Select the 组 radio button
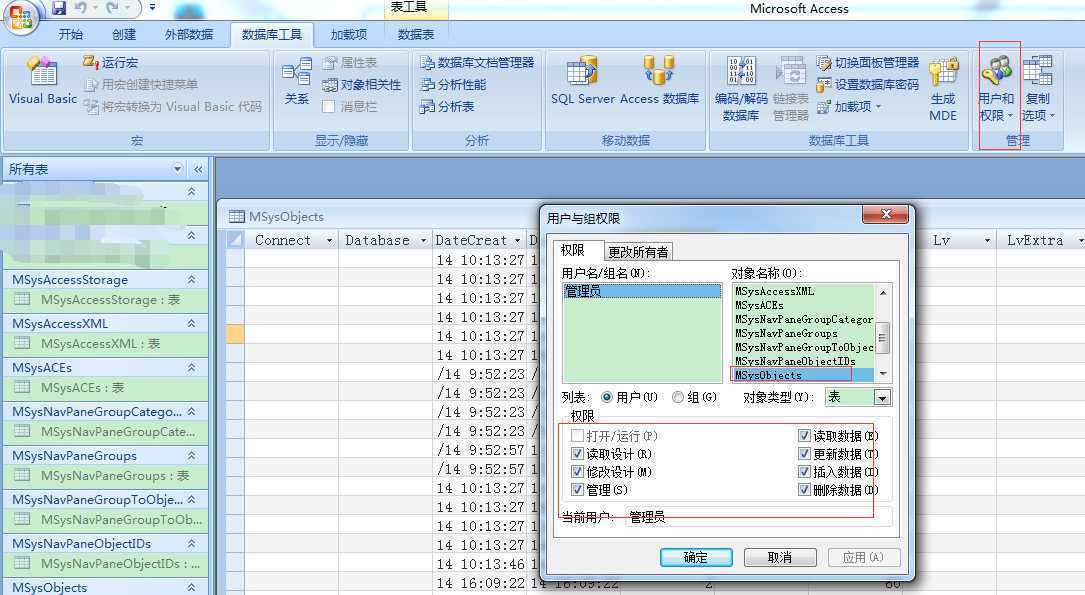This screenshot has width=1085, height=595. 678,397
